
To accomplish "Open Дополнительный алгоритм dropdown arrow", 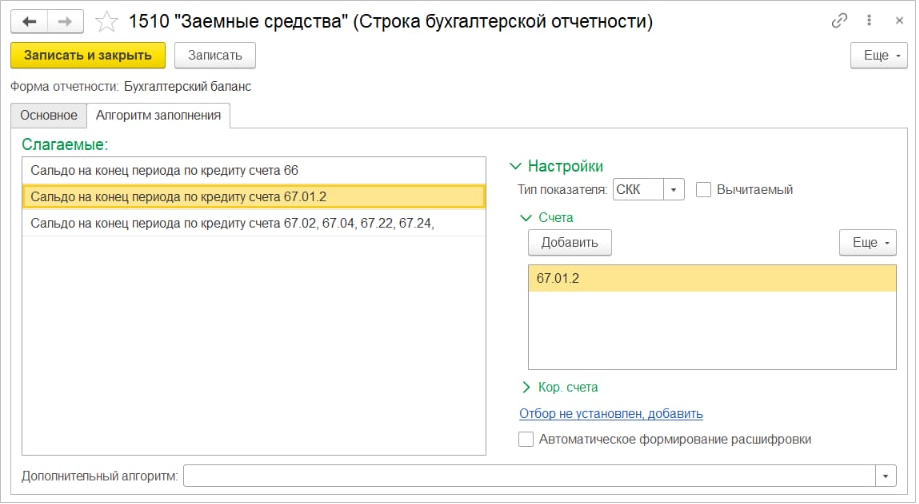I will (885, 475).
